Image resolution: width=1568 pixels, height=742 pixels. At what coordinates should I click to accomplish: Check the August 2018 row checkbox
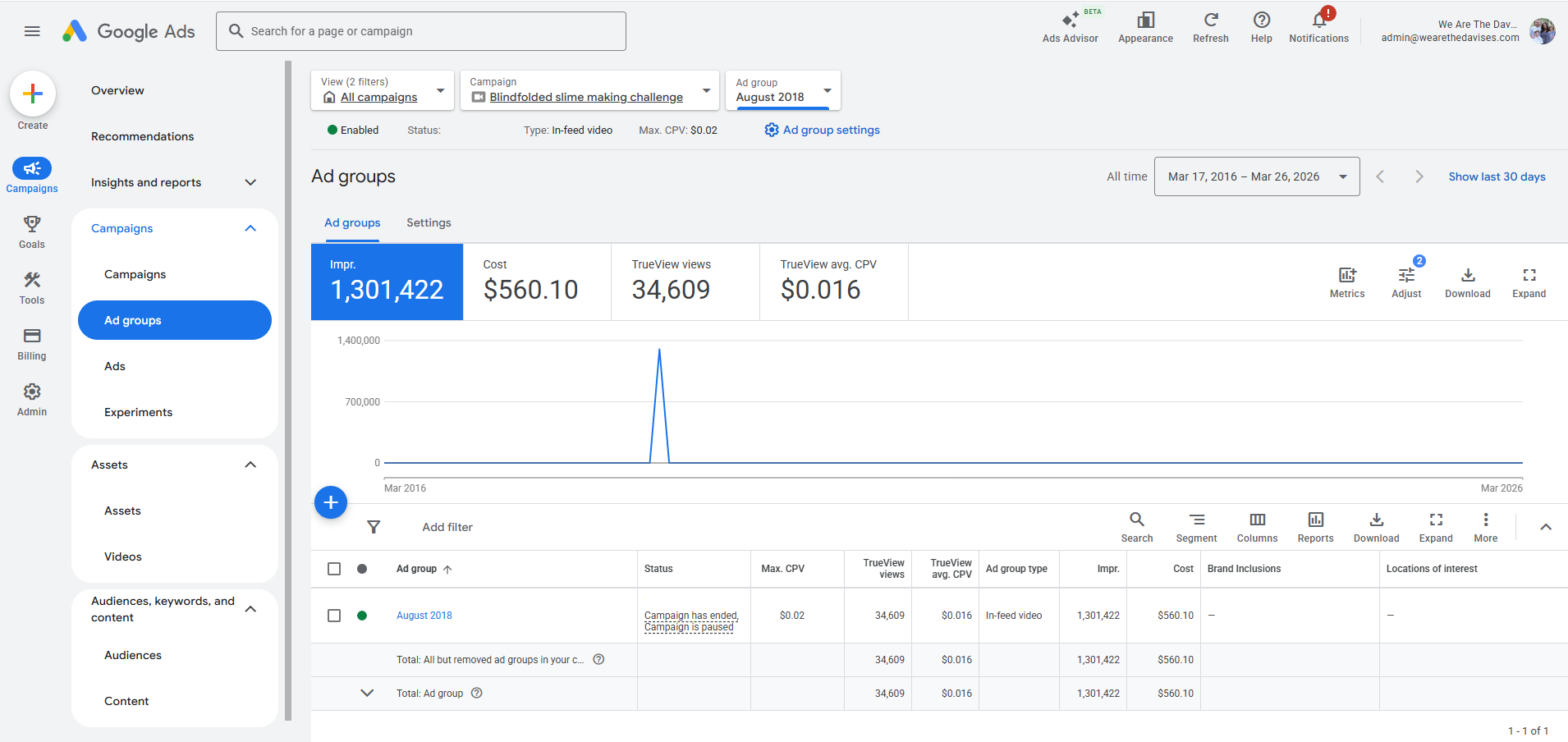334,616
